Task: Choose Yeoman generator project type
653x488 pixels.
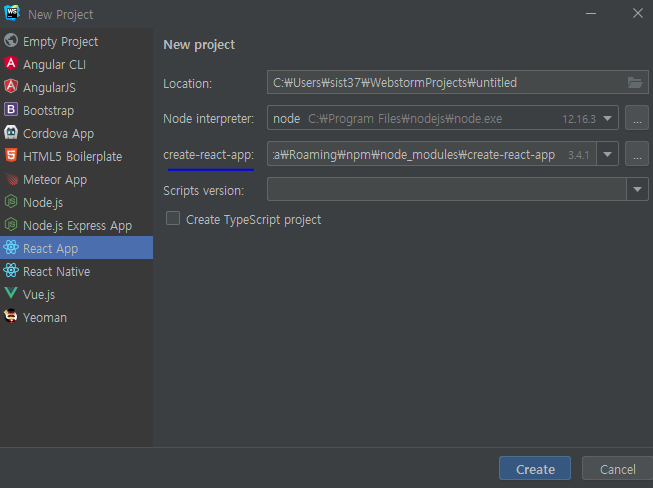Action: (77, 317)
